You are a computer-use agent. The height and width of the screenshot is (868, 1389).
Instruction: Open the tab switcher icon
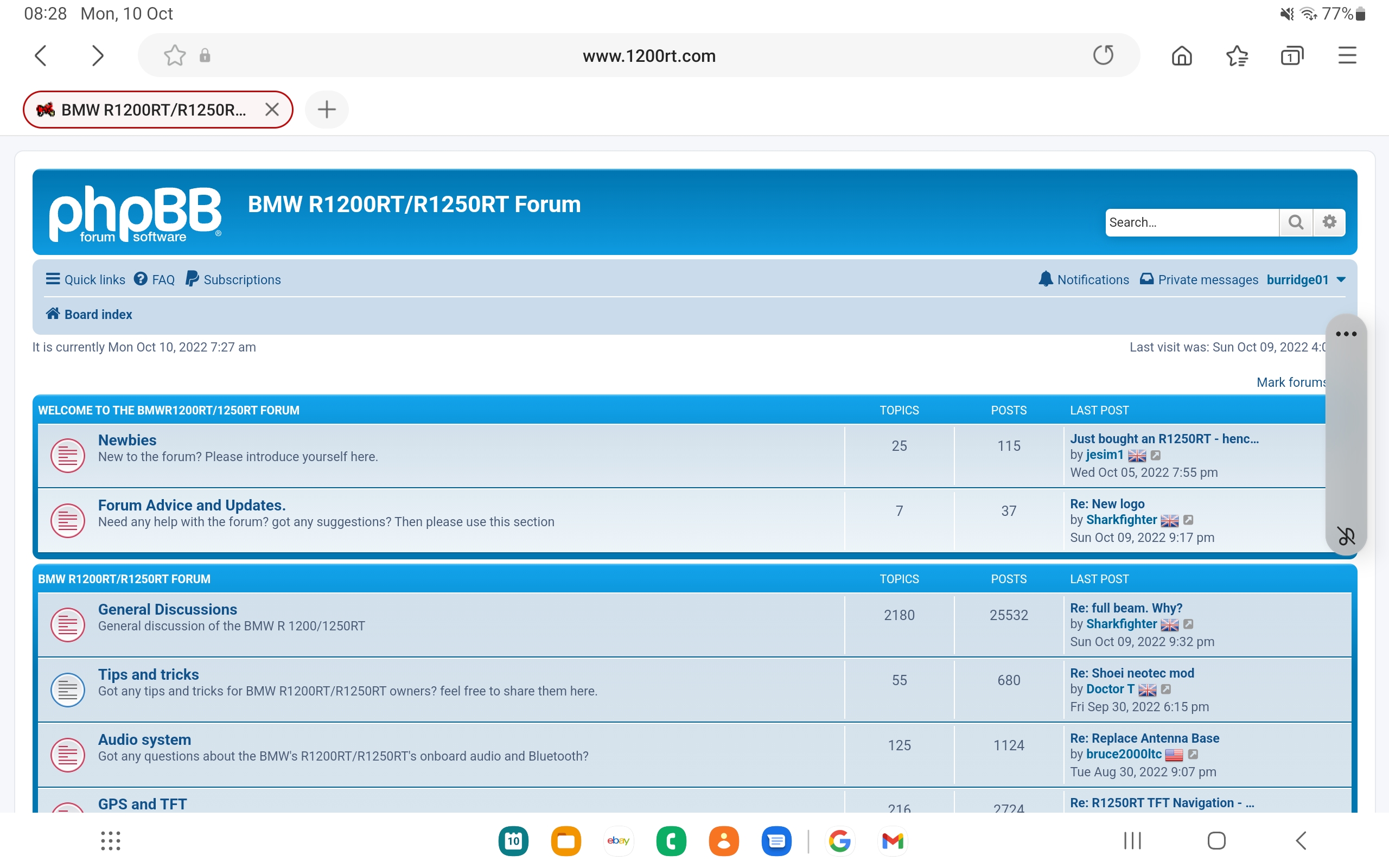(1292, 56)
